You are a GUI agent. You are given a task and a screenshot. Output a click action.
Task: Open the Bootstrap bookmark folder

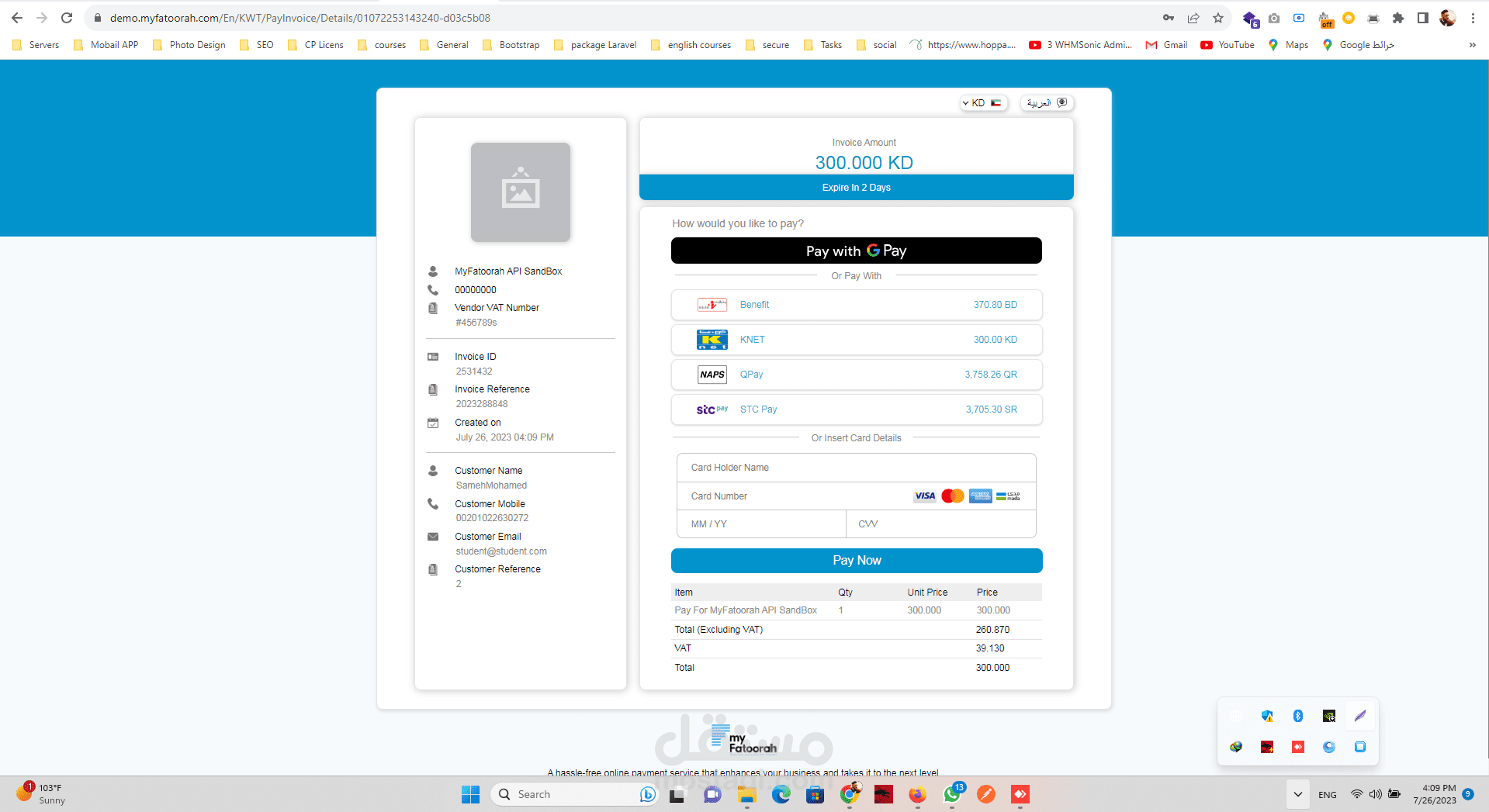[511, 45]
